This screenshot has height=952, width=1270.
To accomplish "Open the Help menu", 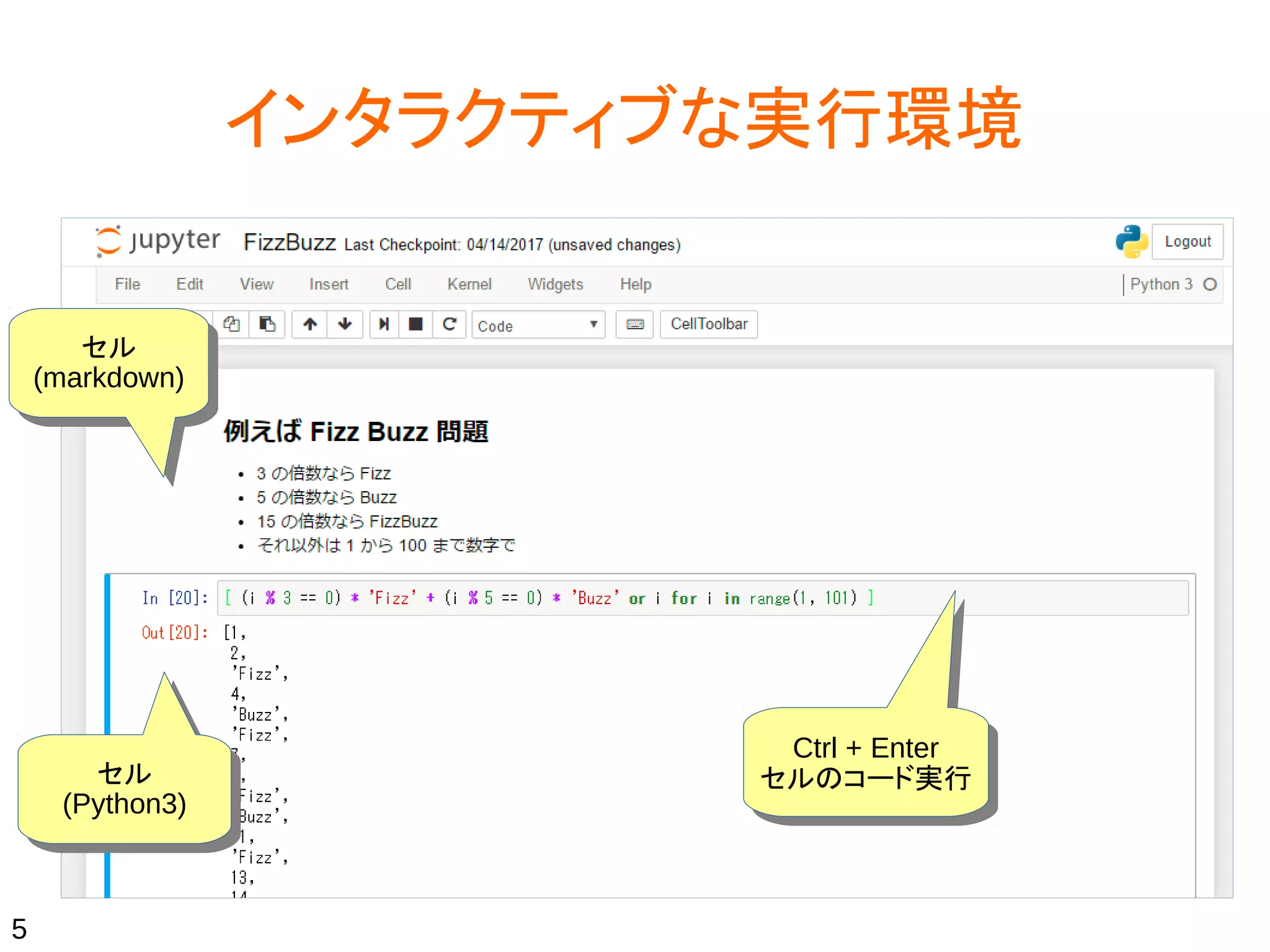I will [x=636, y=285].
